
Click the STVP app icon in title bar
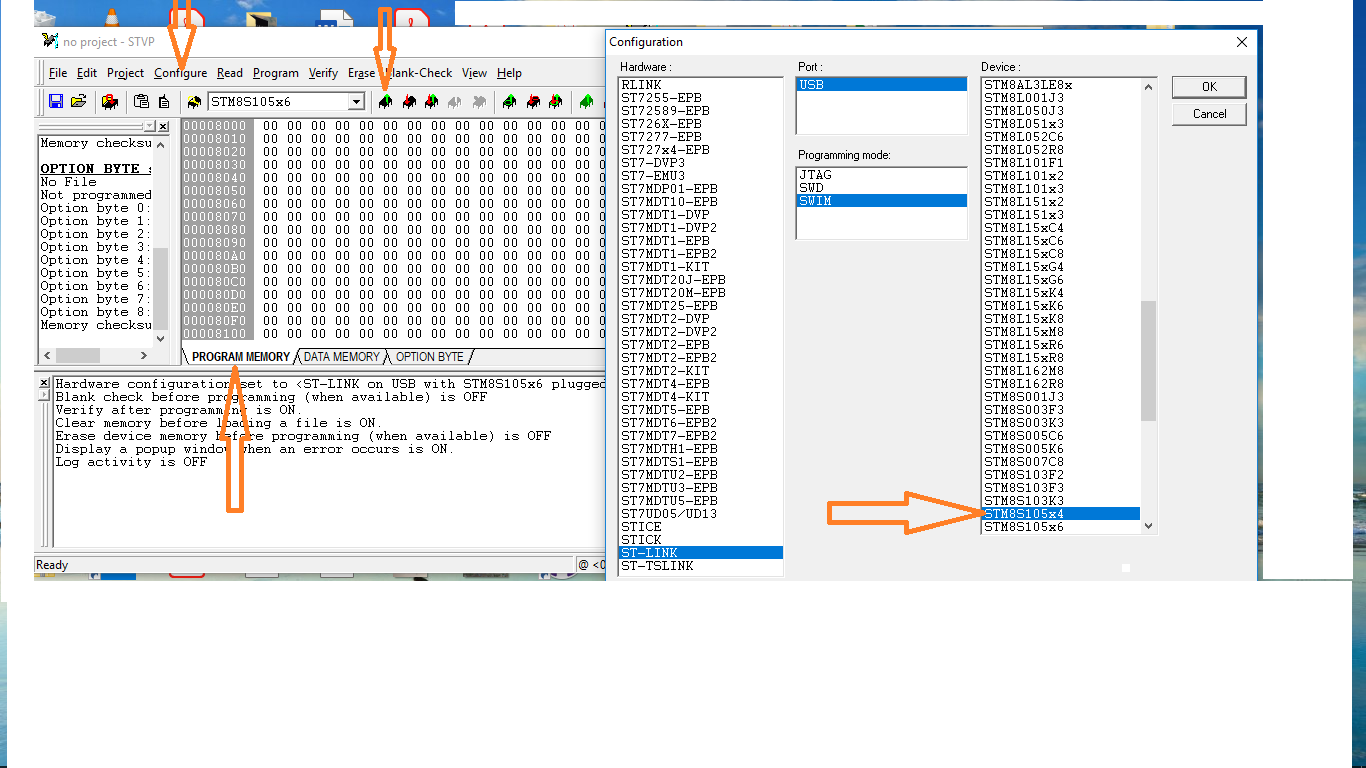pos(50,41)
